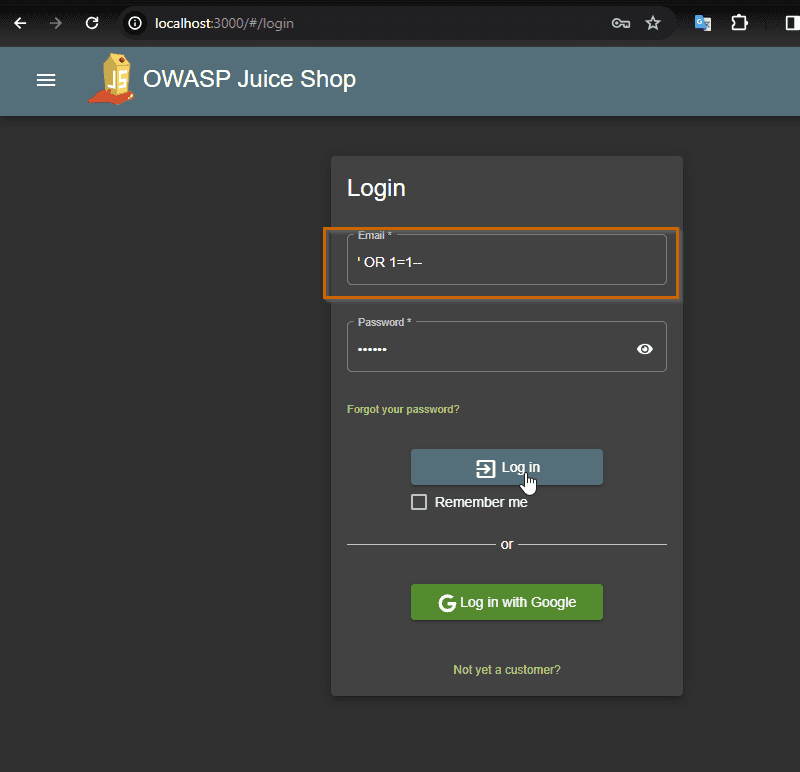The width and height of the screenshot is (800, 772).
Task: Focus the Password input field
Action: (490, 348)
